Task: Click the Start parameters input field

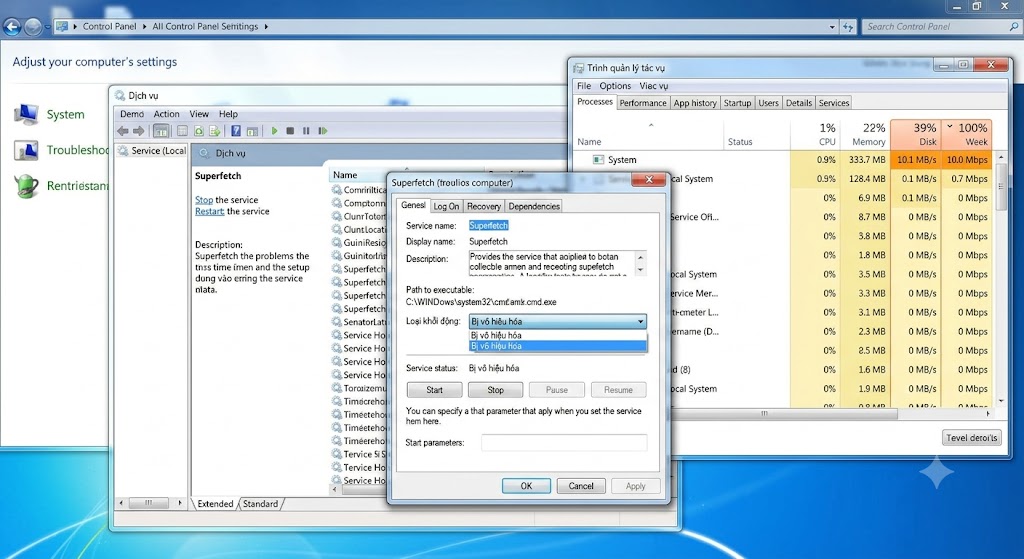Action: pos(564,443)
